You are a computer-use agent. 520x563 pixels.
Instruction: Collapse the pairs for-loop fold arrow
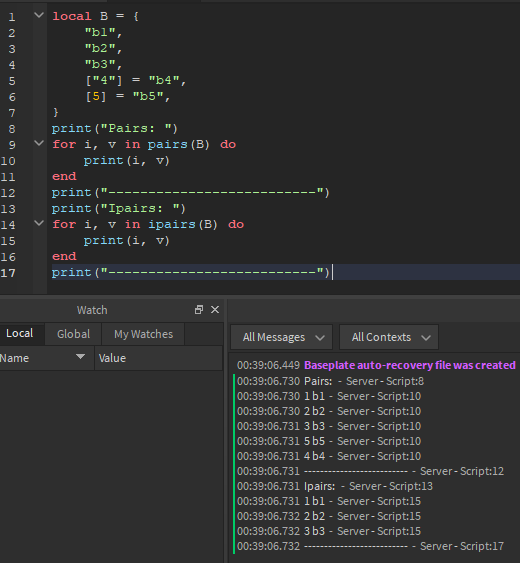coord(39,143)
